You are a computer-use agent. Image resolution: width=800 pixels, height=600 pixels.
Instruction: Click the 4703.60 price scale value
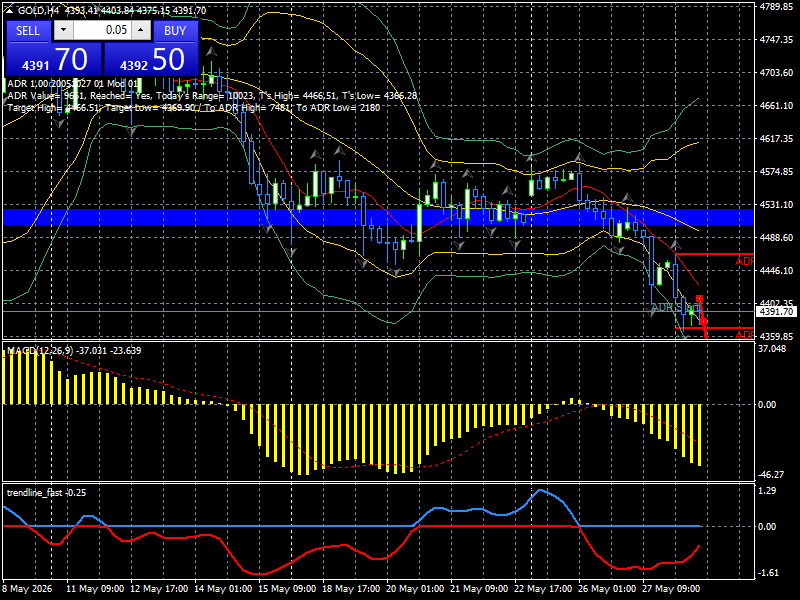[x=776, y=73]
